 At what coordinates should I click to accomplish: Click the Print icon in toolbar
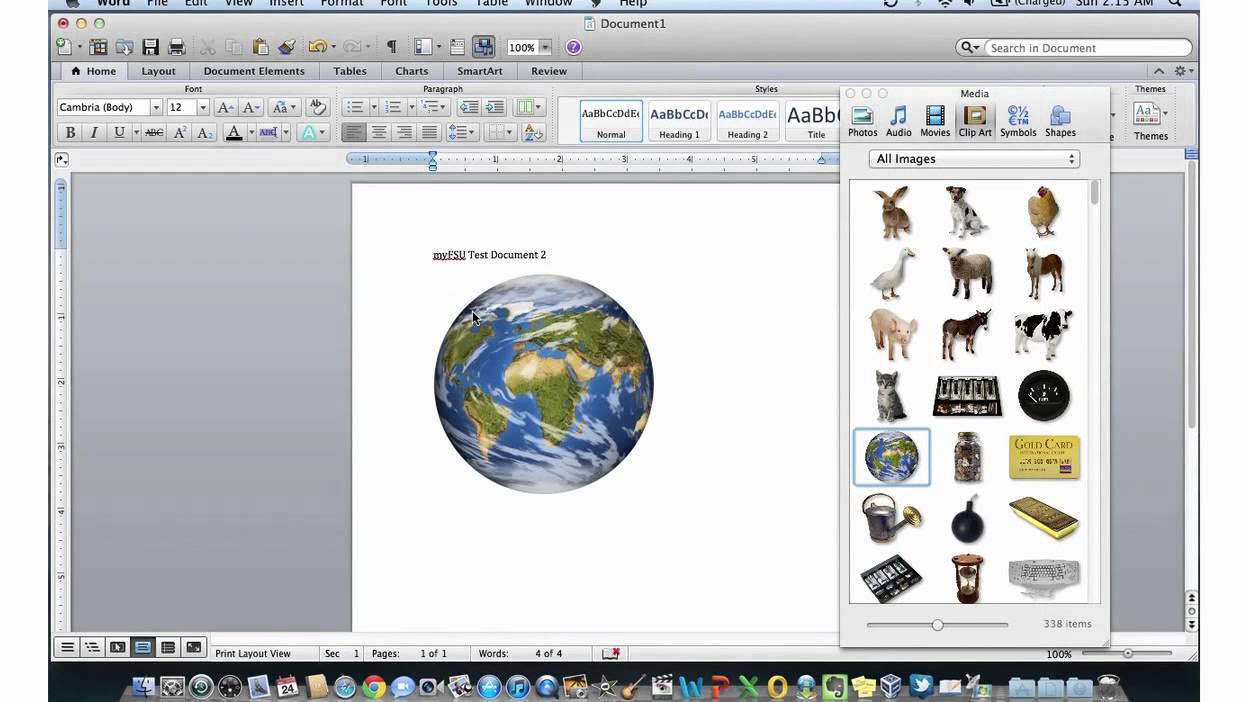(177, 47)
